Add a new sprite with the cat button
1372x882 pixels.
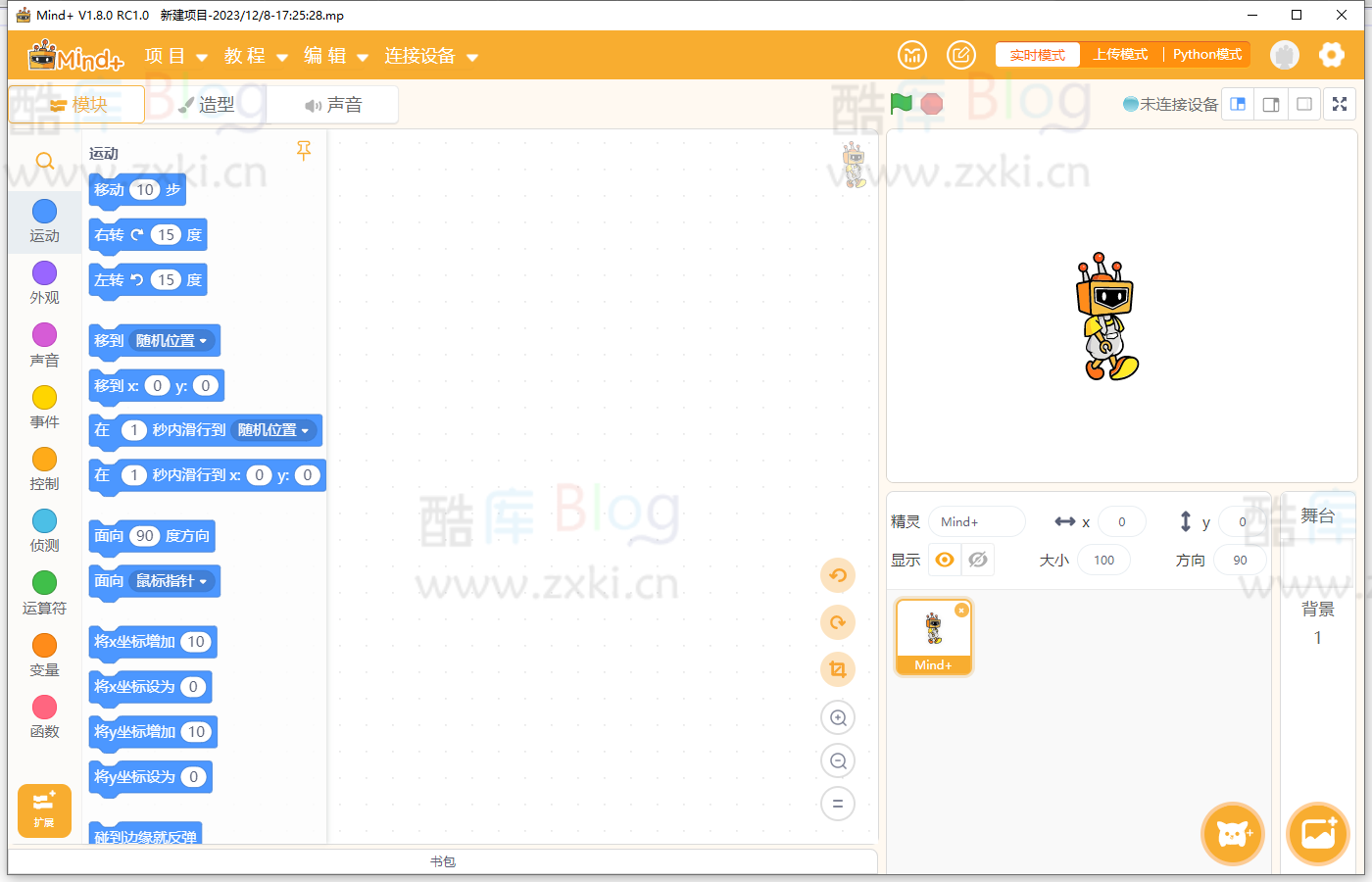(1233, 834)
